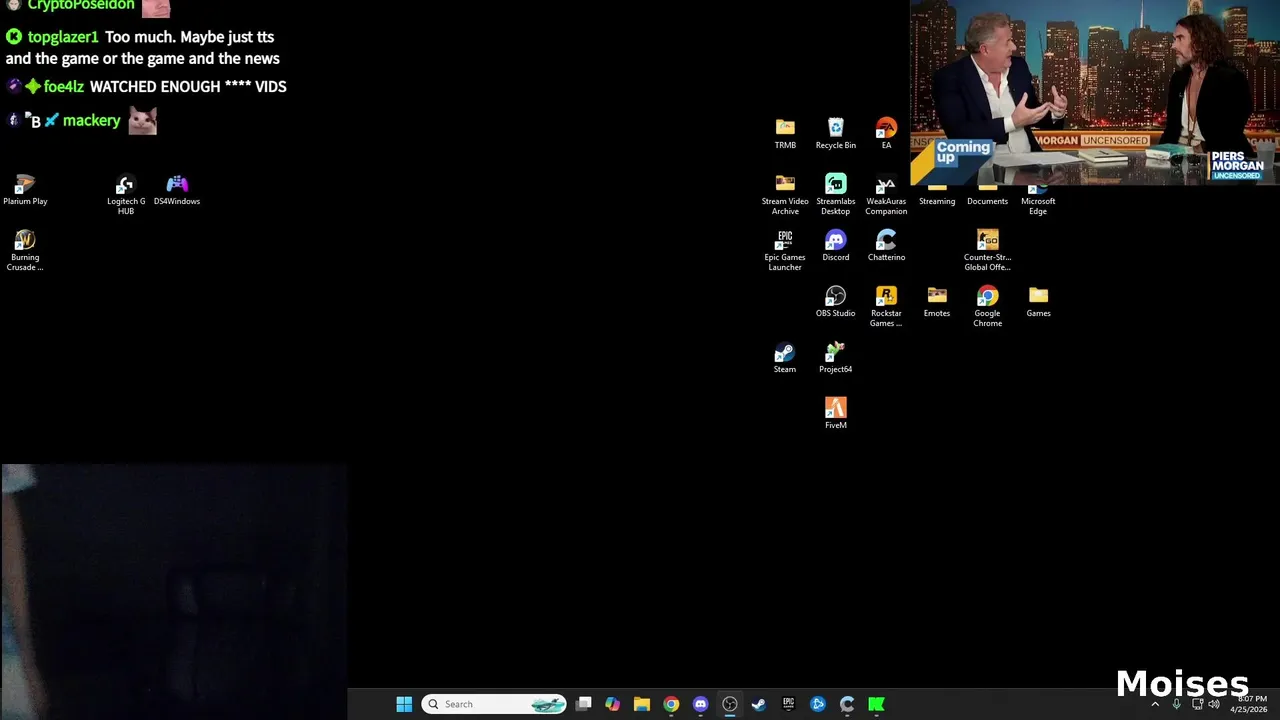Open Plarium Play shortcut
The width and height of the screenshot is (1280, 720).
click(25, 189)
